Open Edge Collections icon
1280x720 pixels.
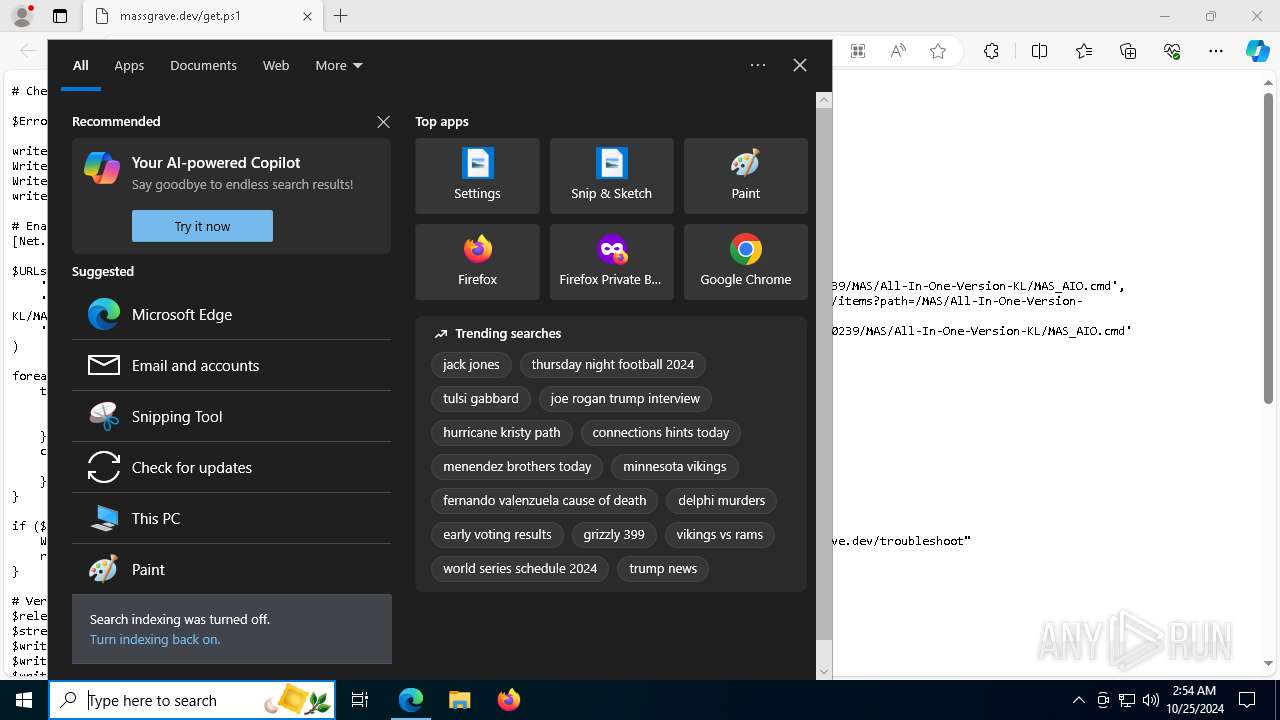[1128, 51]
